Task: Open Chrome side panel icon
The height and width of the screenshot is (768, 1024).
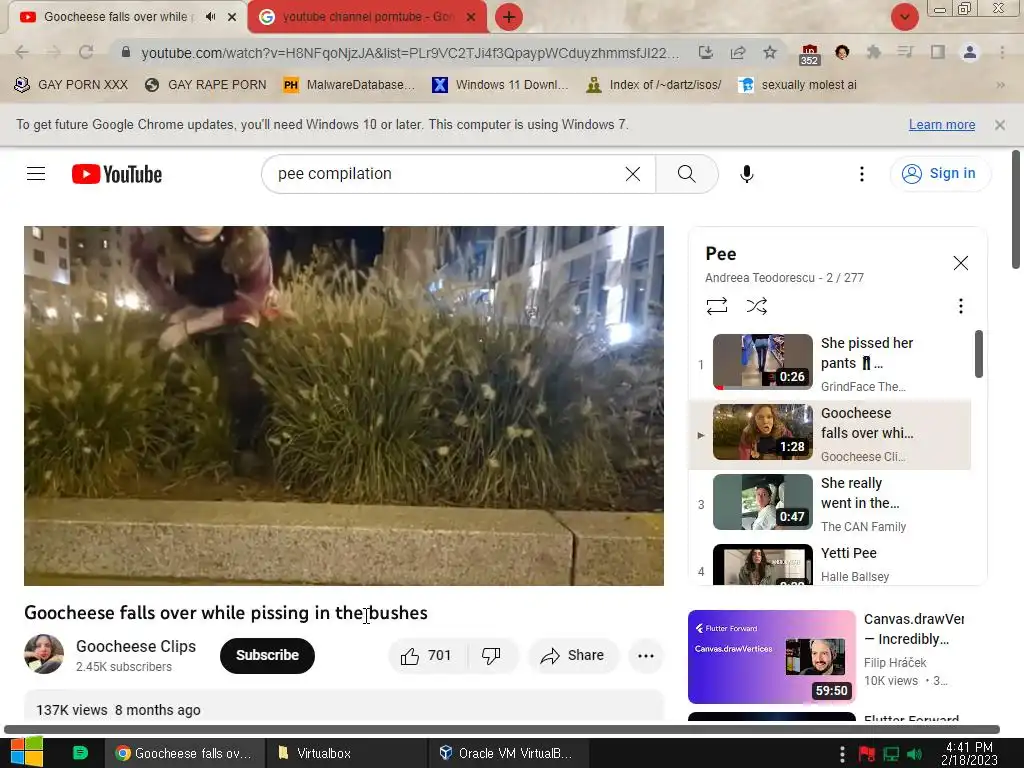Action: point(938,52)
